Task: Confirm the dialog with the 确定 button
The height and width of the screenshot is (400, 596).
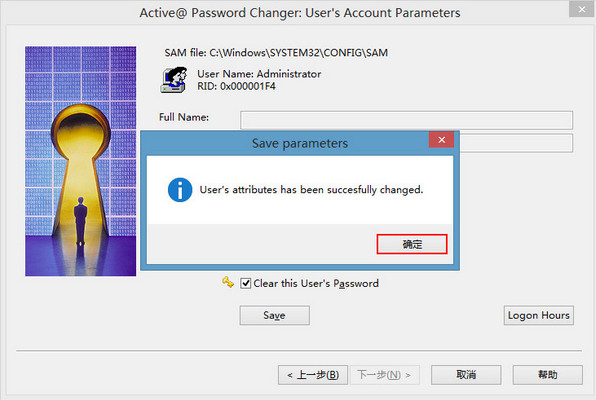Action: pos(412,244)
